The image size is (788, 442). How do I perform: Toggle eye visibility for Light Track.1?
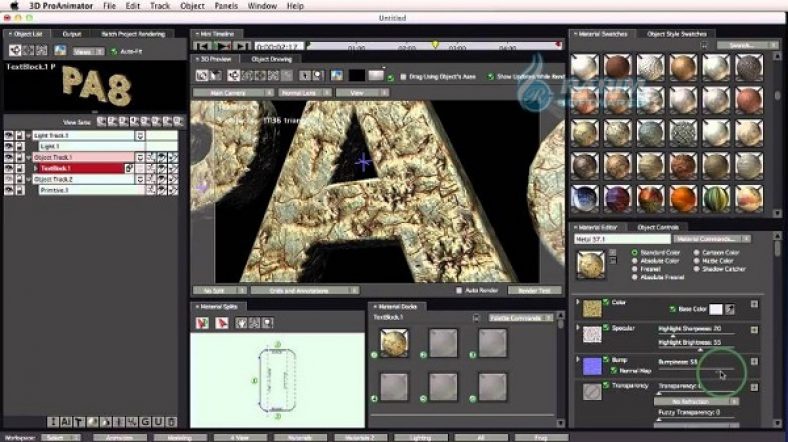click(9, 135)
